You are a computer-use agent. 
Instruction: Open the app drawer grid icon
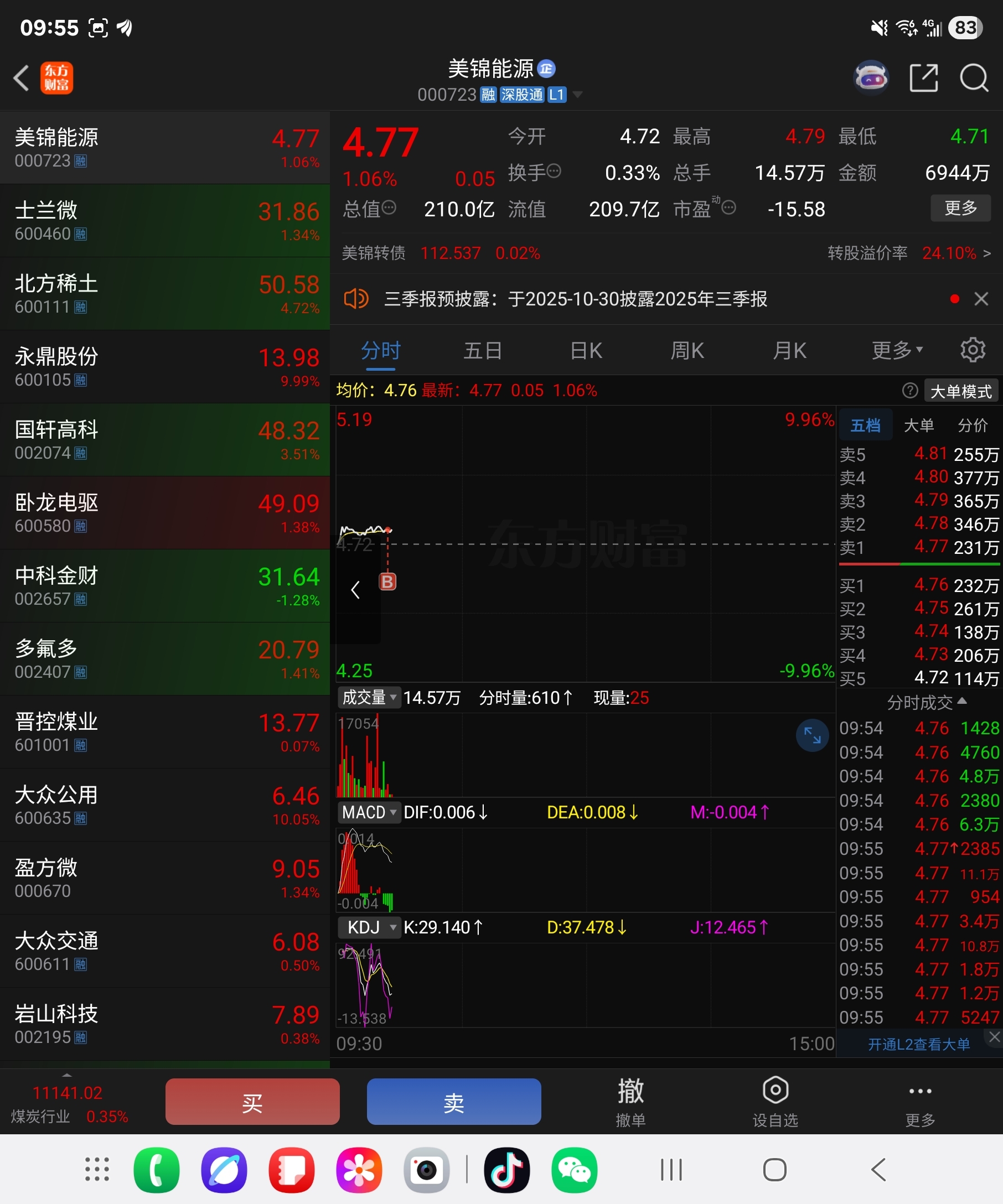pyautogui.click(x=97, y=1170)
